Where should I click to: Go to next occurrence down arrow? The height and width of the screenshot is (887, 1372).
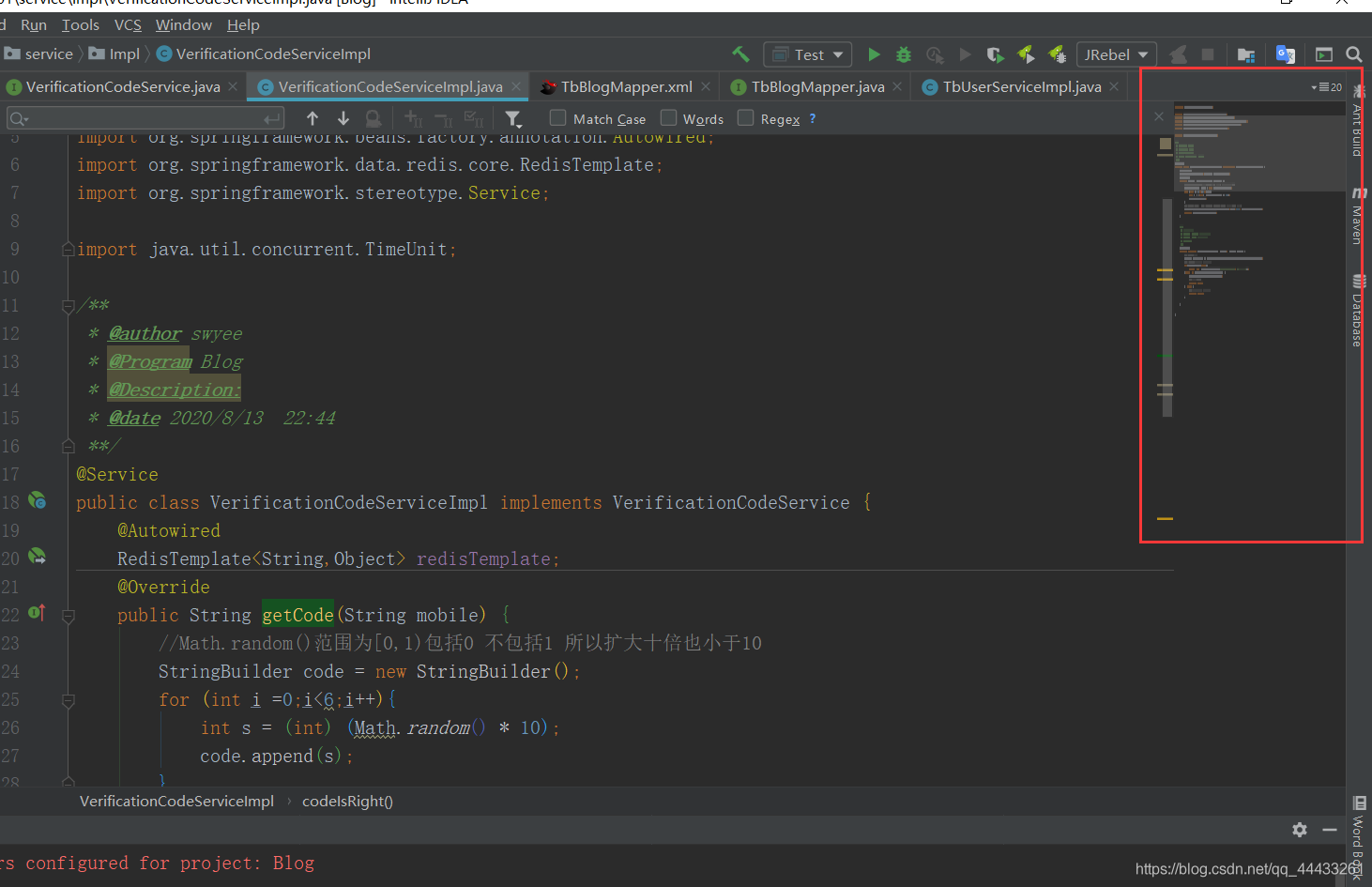pyautogui.click(x=343, y=118)
